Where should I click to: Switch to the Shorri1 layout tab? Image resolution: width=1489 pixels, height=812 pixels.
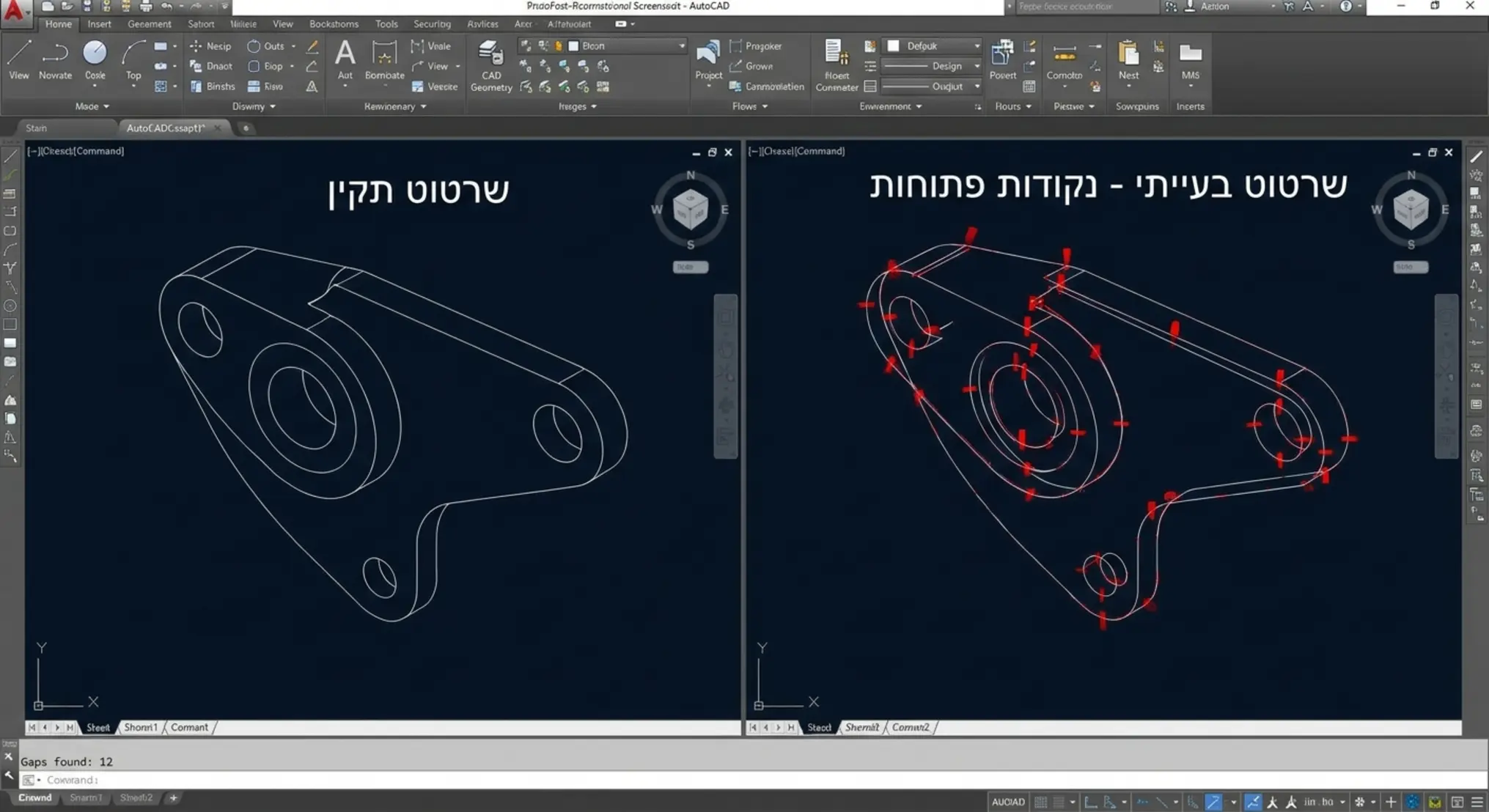pos(141,727)
